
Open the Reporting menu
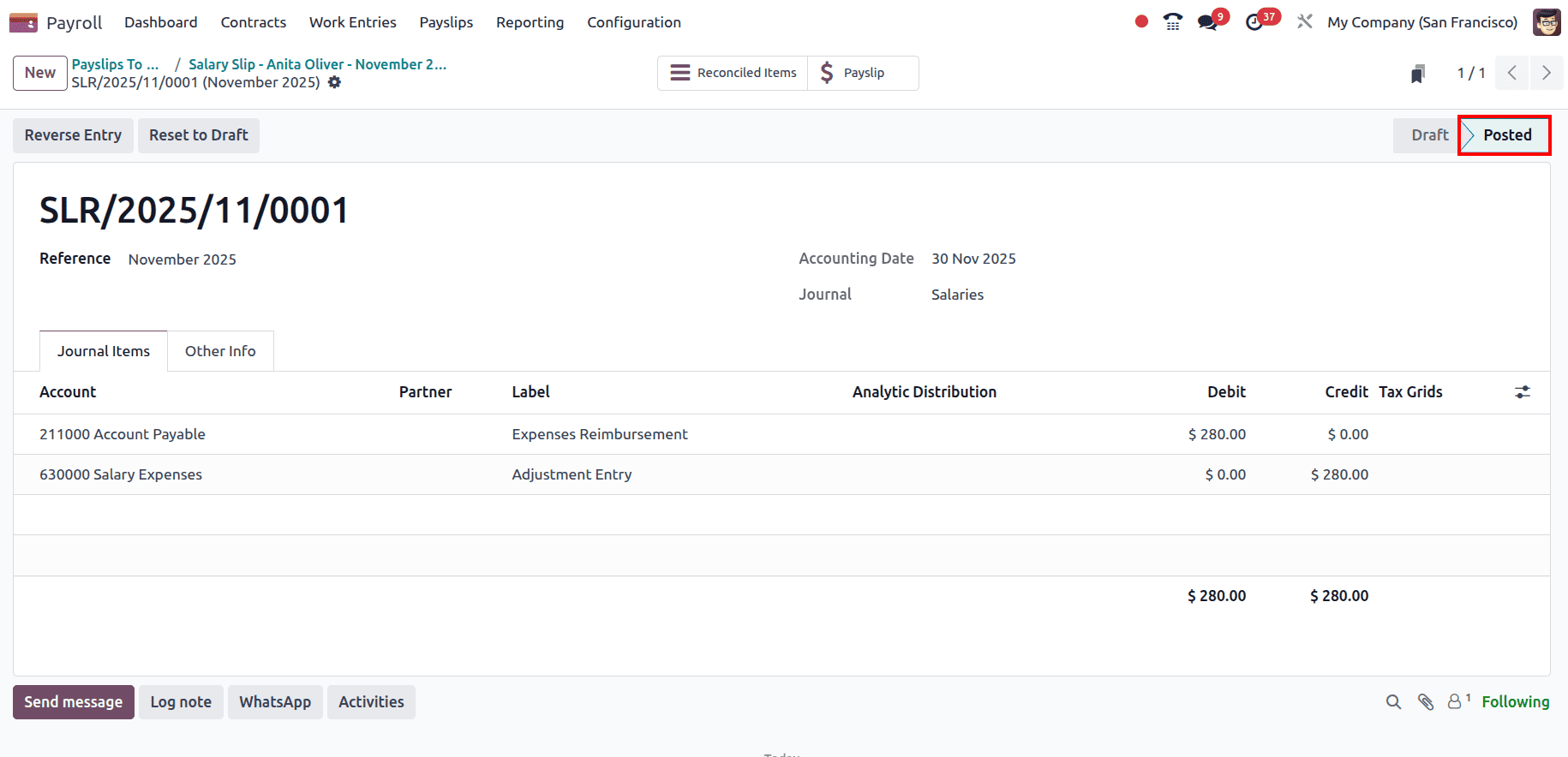click(x=530, y=22)
